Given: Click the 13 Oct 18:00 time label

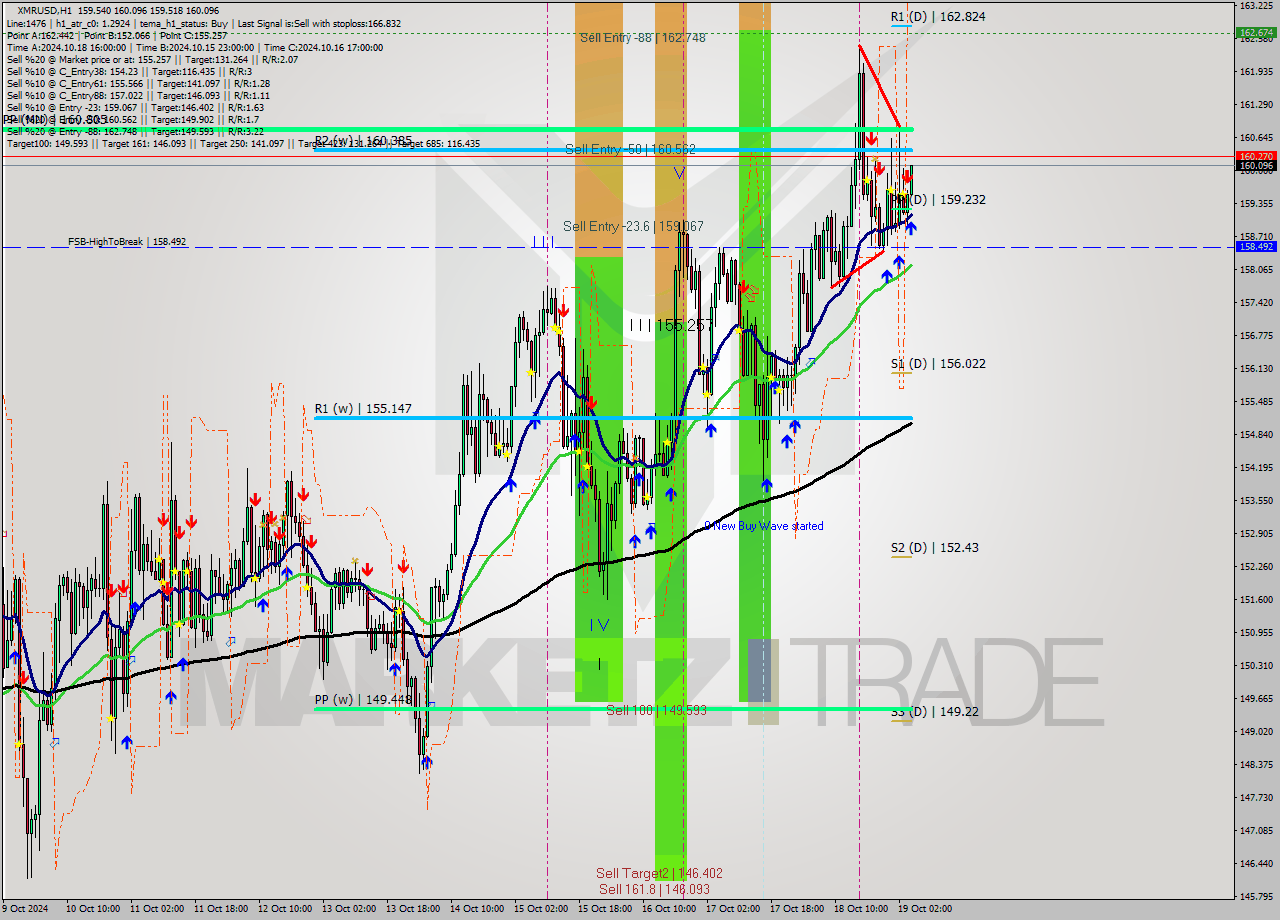Looking at the screenshot, I should pos(412,909).
